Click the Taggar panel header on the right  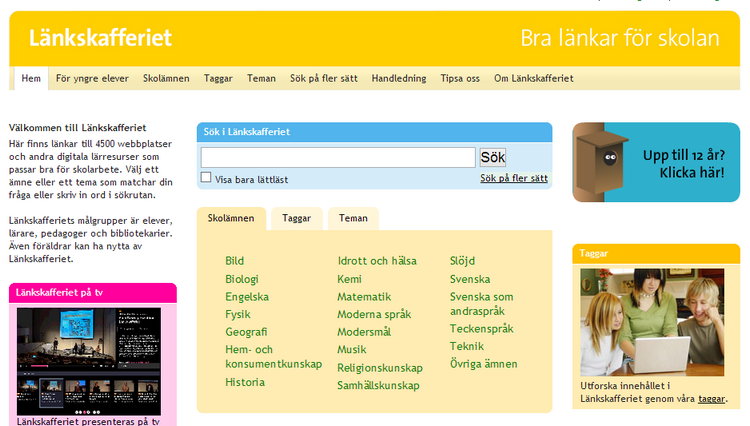[656, 254]
